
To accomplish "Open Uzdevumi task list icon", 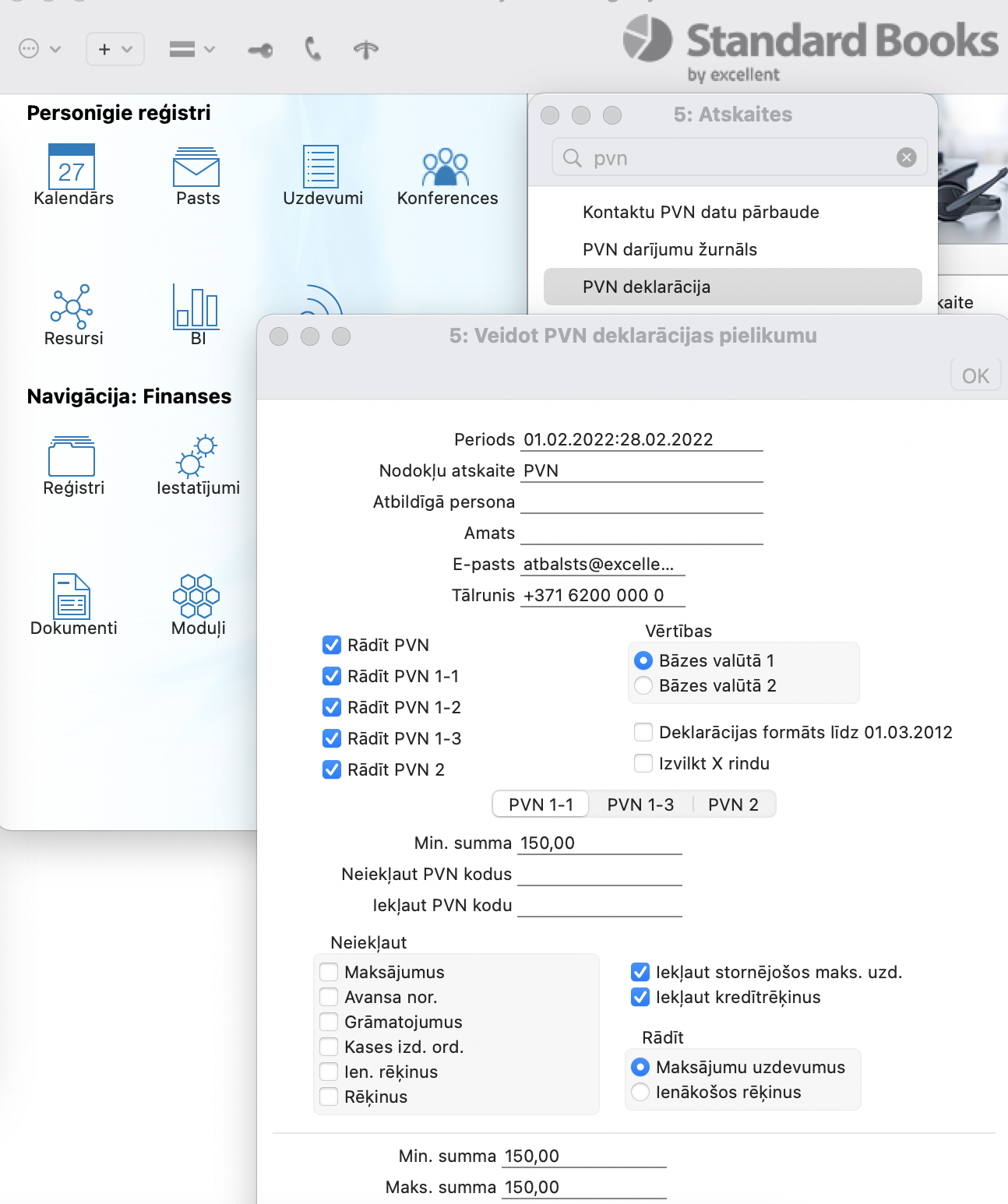I will pyautogui.click(x=321, y=167).
